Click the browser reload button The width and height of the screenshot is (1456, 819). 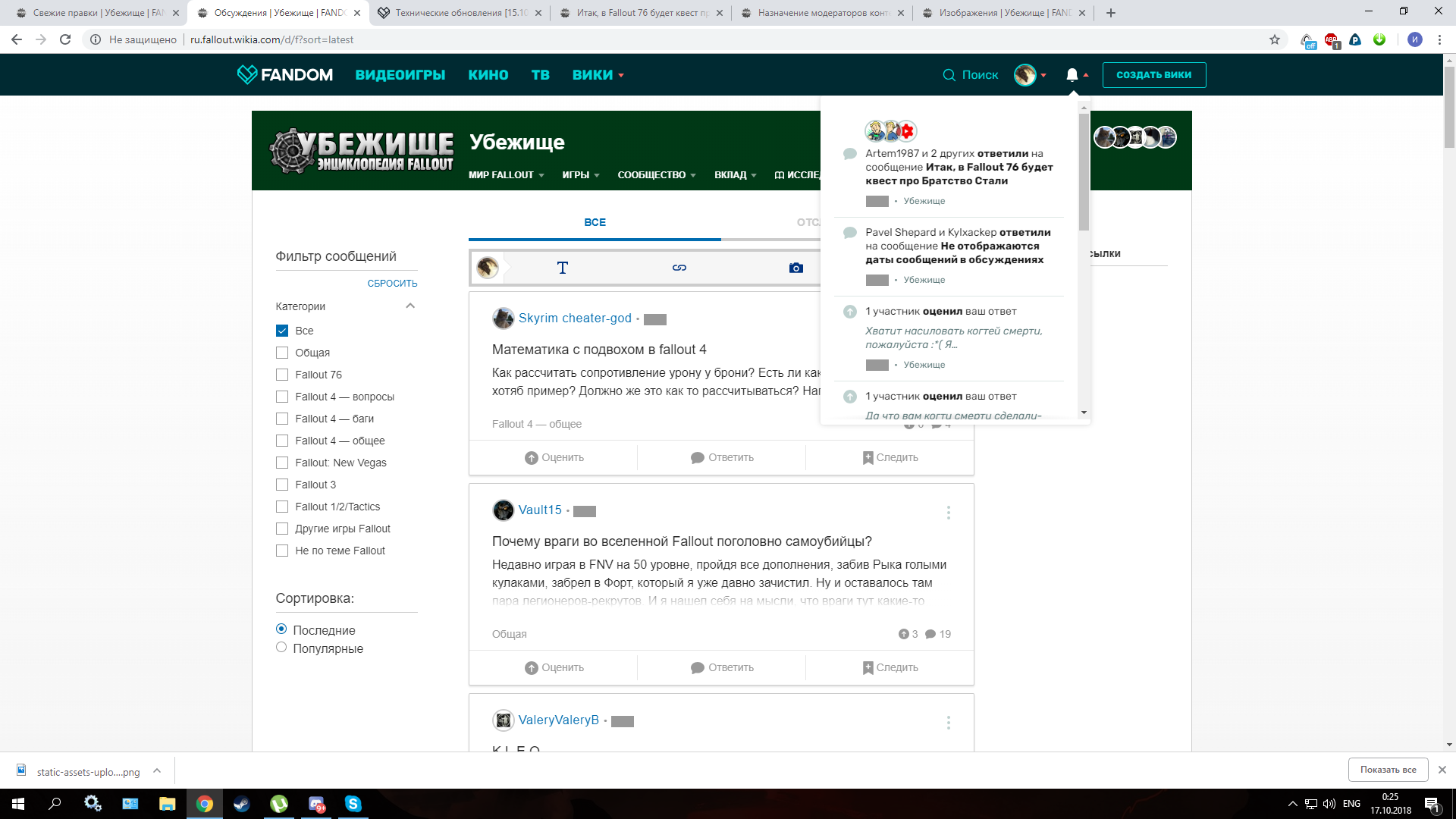tap(65, 39)
